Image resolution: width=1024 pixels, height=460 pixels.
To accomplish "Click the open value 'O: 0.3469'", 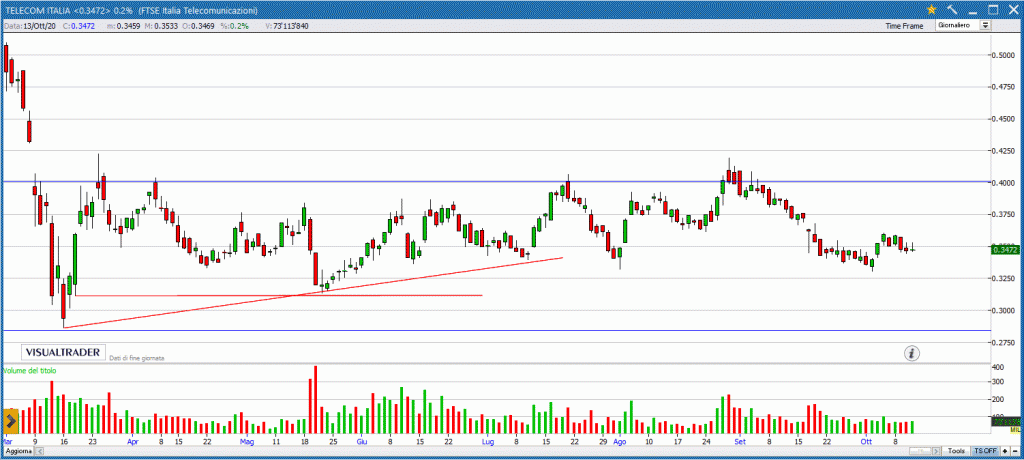I will 197,25.
